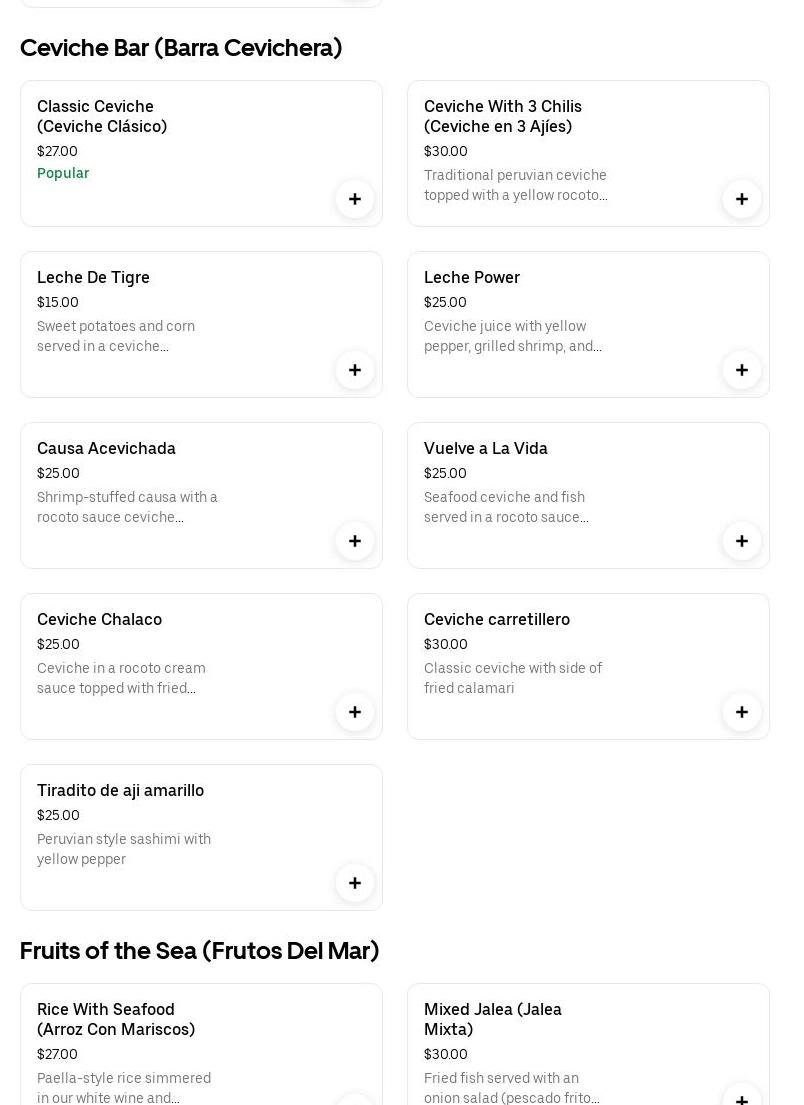Click the Fruits of the Sea heading

tap(200, 951)
